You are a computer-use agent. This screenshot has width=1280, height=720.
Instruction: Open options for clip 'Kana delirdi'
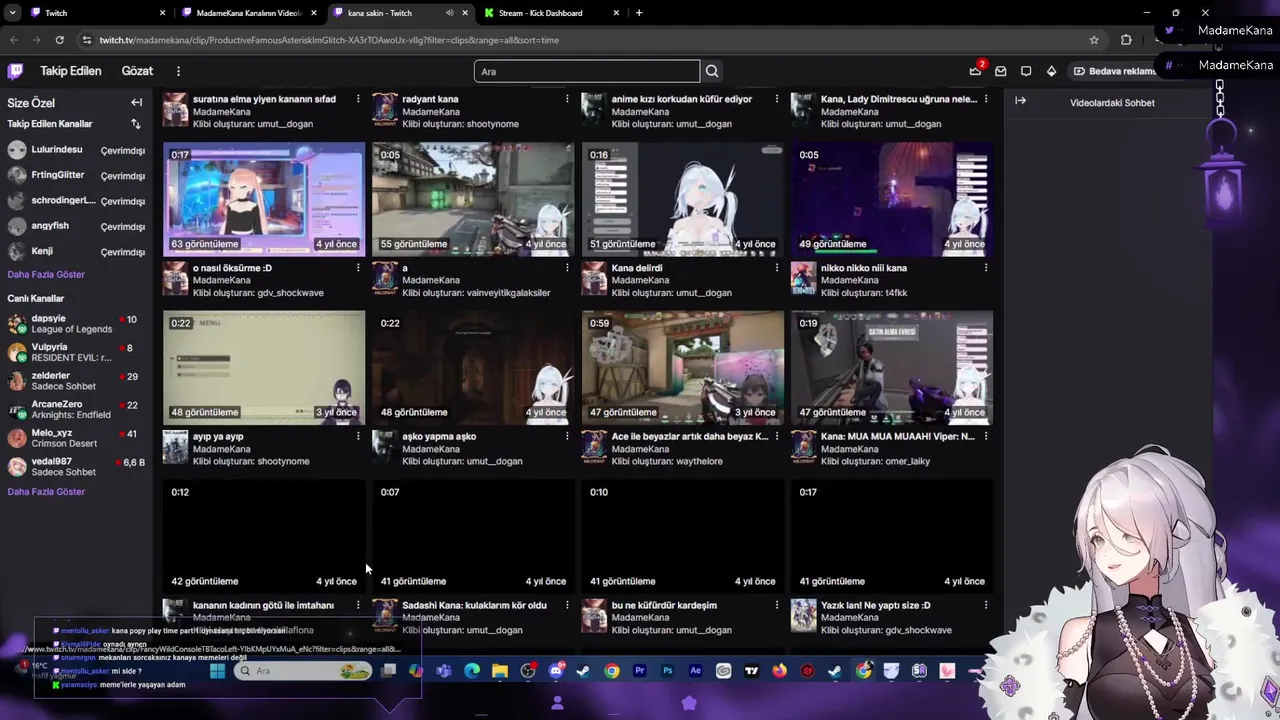tap(776, 268)
